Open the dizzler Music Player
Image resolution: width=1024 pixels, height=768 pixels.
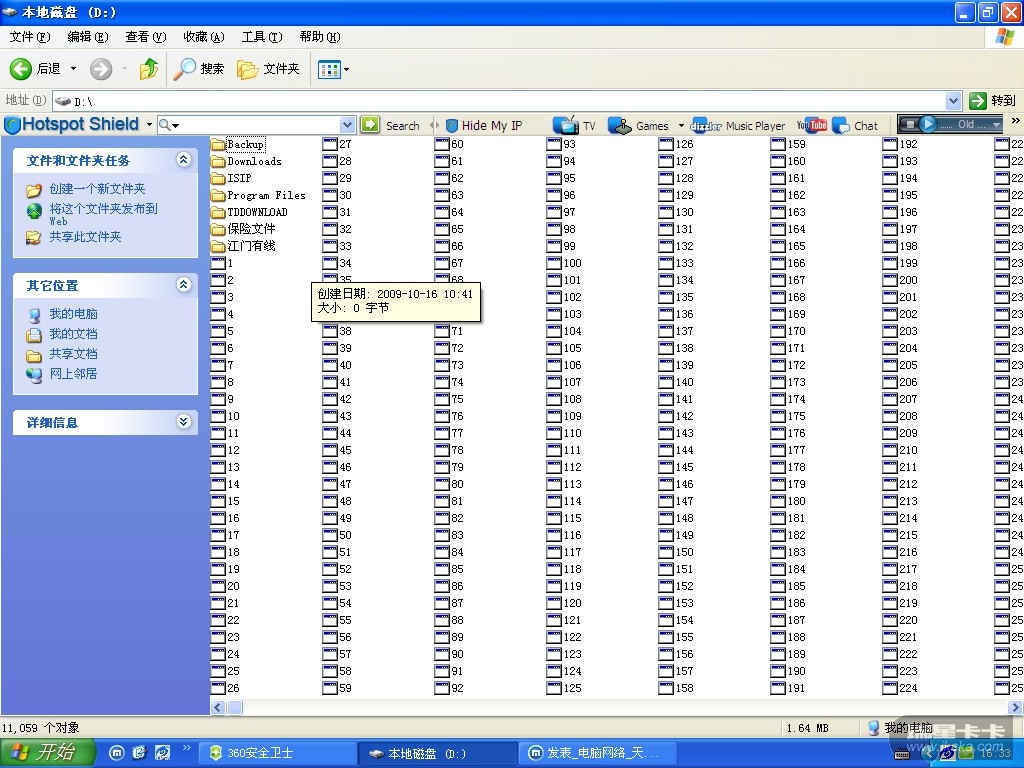[x=738, y=125]
